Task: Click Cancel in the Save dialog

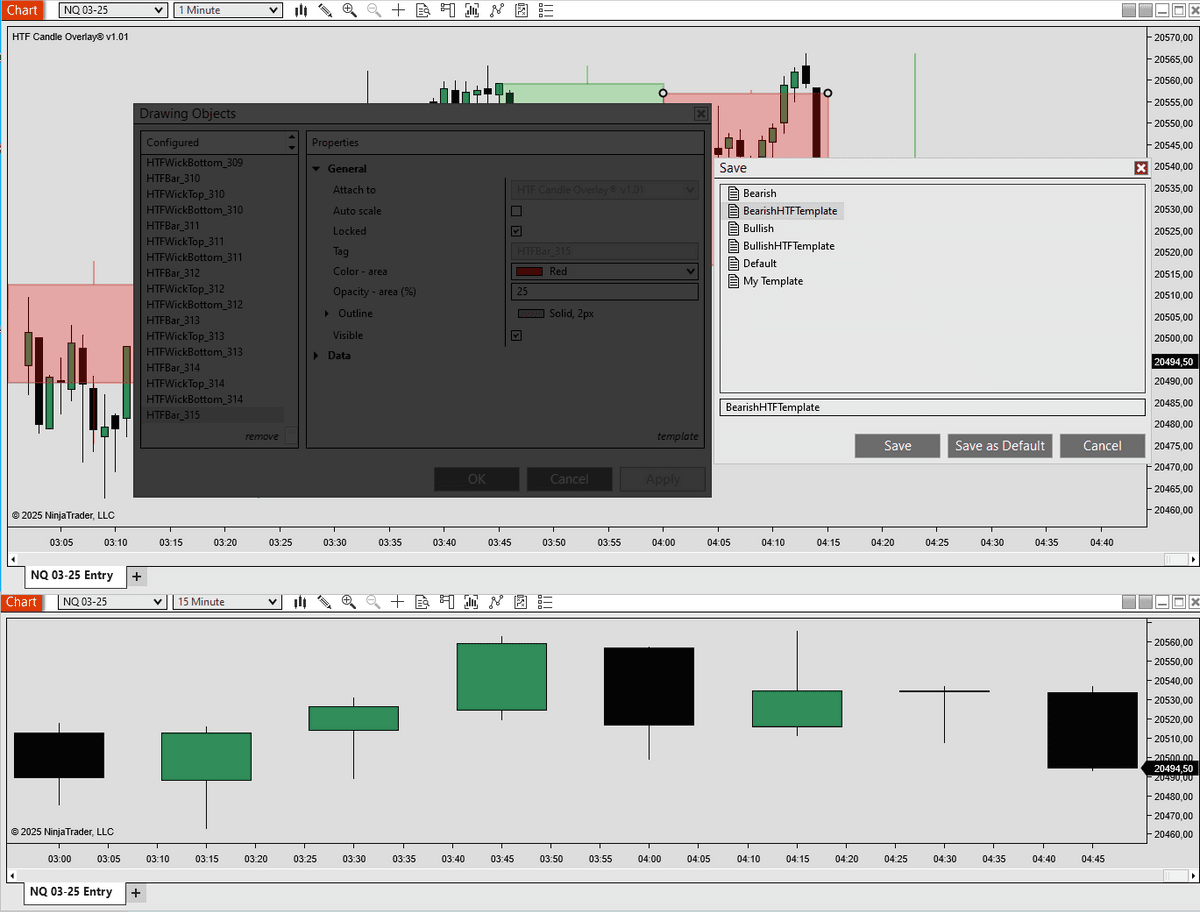Action: click(1102, 446)
